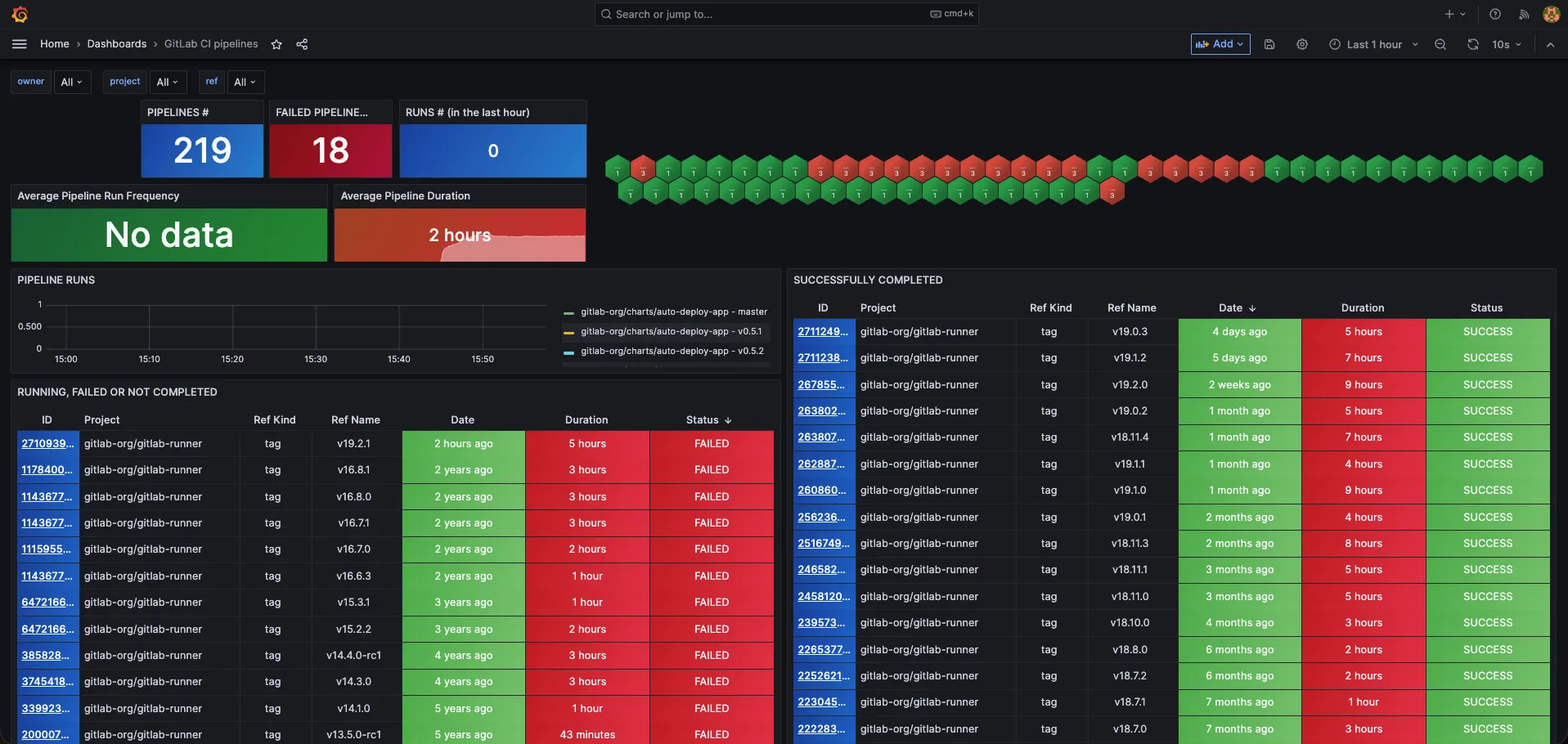Image resolution: width=1568 pixels, height=744 pixels.
Task: Click the 4 days ago date cell
Action: click(1240, 331)
